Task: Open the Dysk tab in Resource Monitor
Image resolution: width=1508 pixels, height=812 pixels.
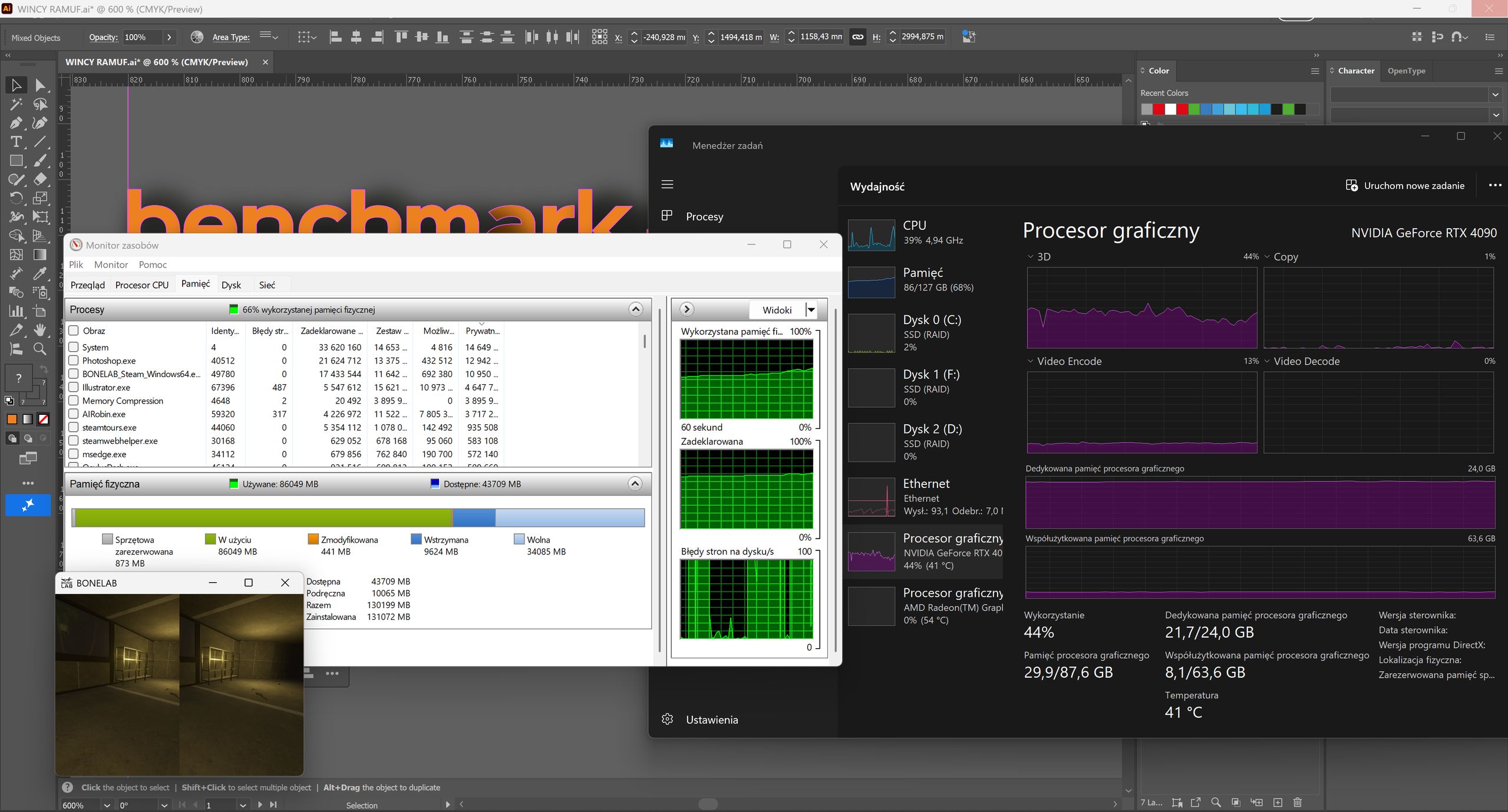Action: (x=231, y=285)
